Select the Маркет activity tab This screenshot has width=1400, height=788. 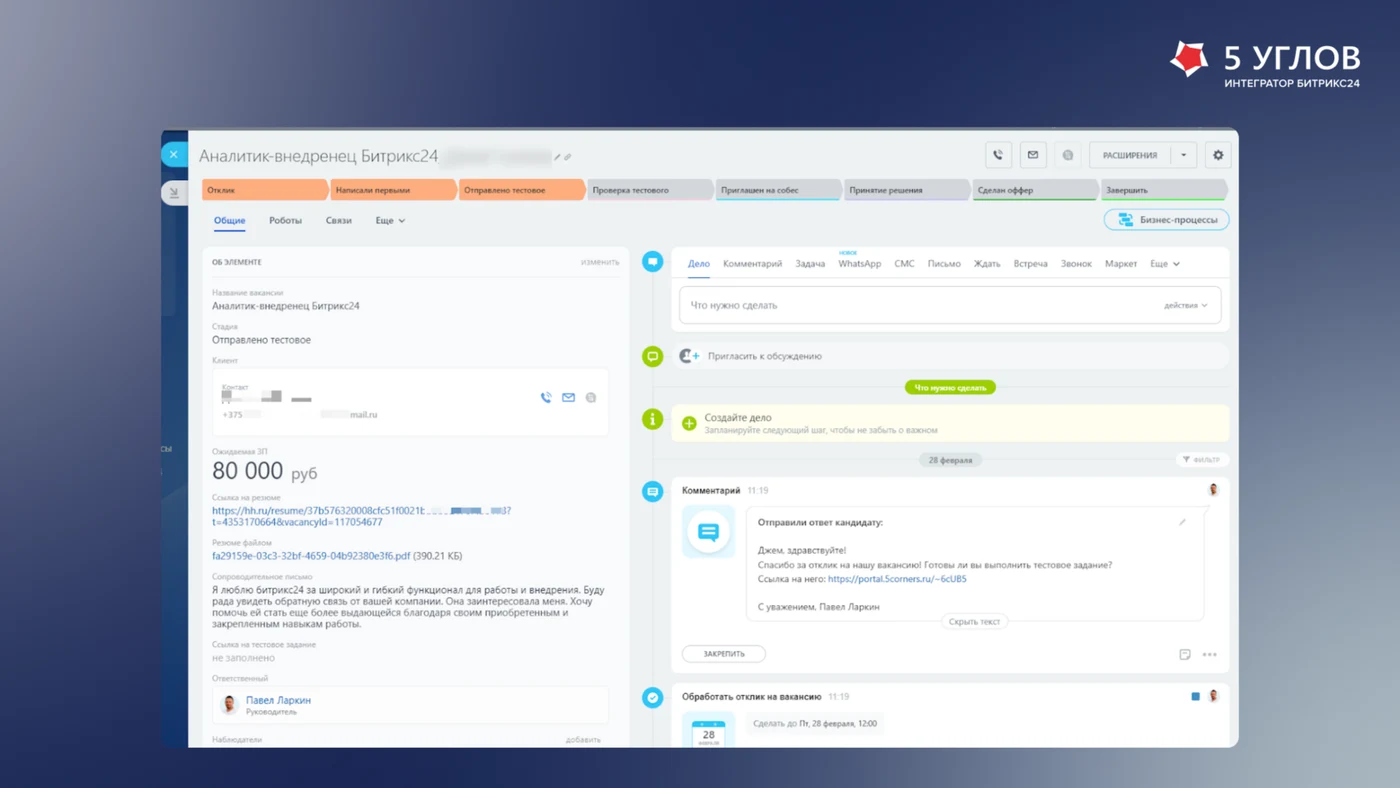click(1121, 264)
